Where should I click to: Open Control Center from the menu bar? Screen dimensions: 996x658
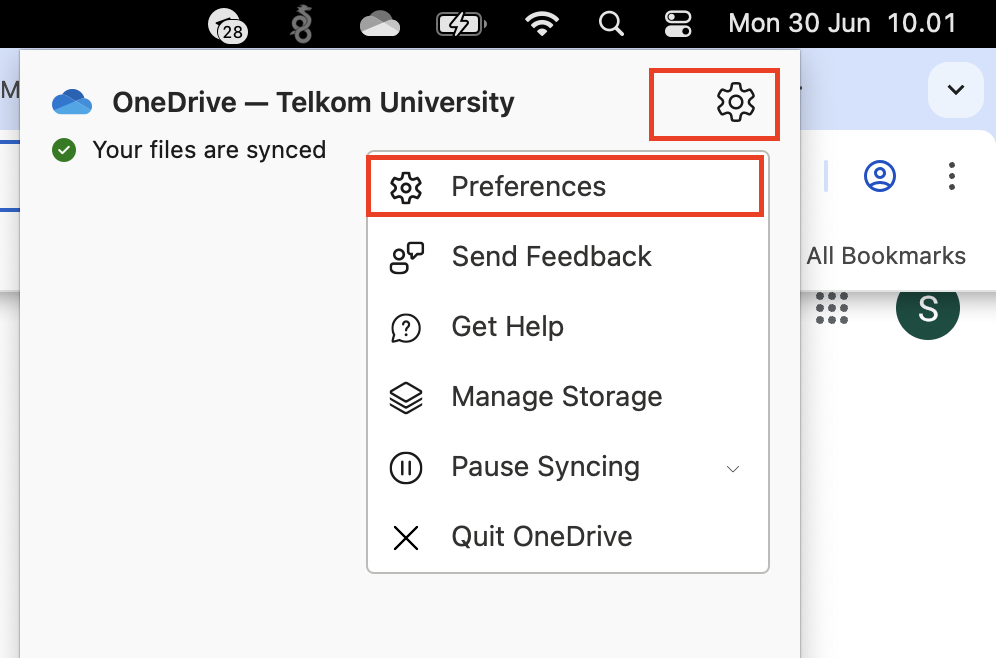click(678, 23)
